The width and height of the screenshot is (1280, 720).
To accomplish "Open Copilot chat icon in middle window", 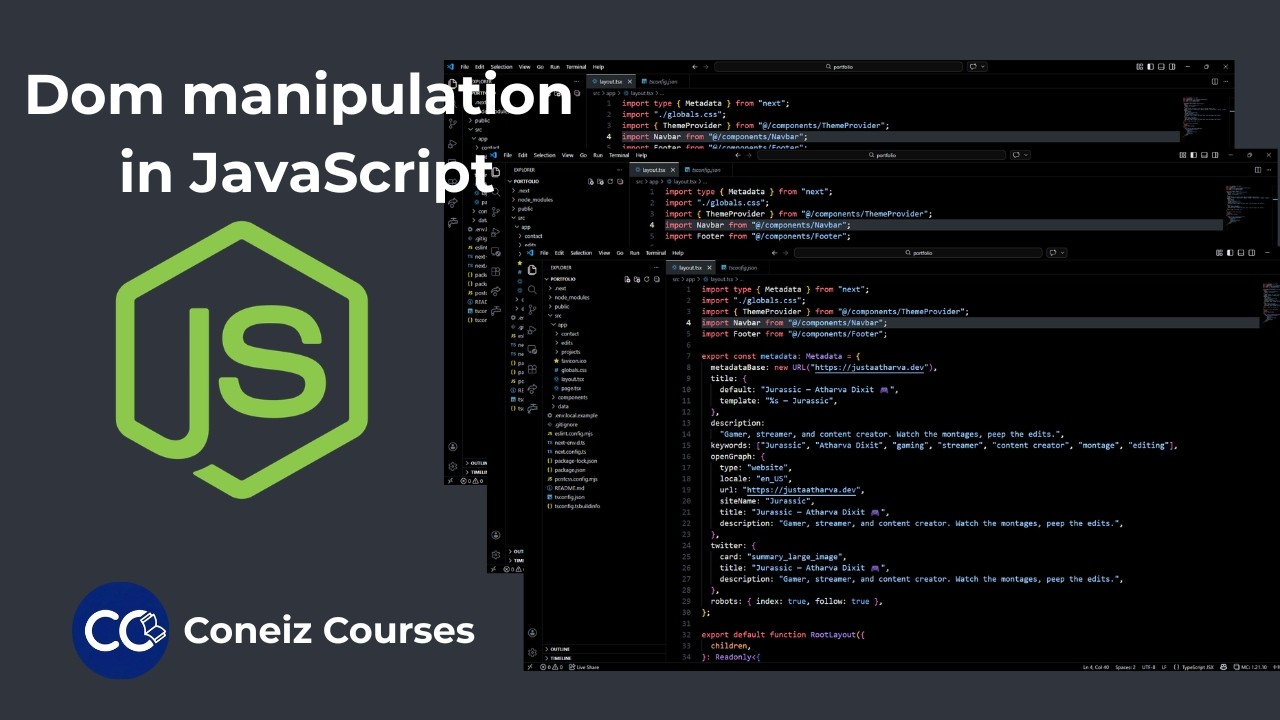I will coord(1016,155).
